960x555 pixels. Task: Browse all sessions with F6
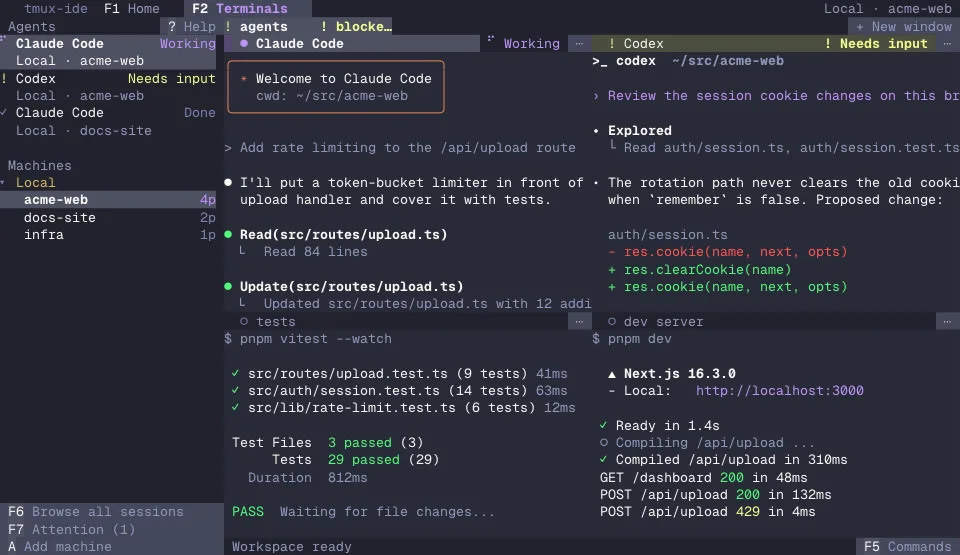pyautogui.click(x=96, y=512)
